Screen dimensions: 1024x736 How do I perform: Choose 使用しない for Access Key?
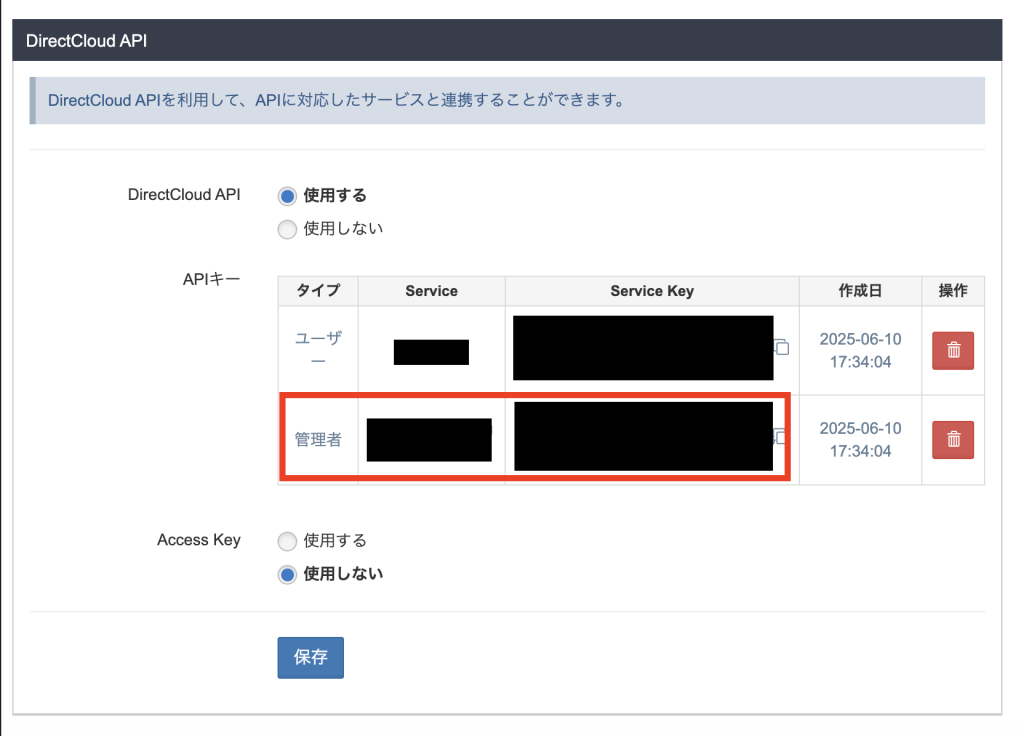pos(288,574)
